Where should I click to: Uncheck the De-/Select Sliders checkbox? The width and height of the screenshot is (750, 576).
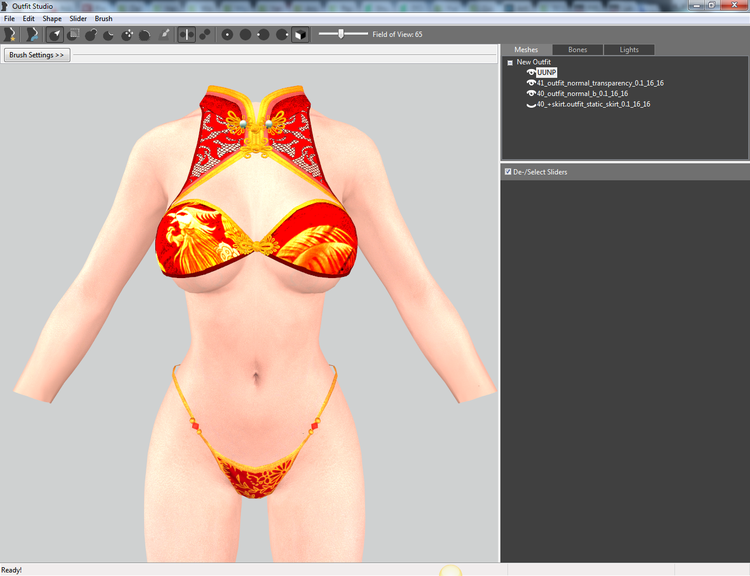508,171
